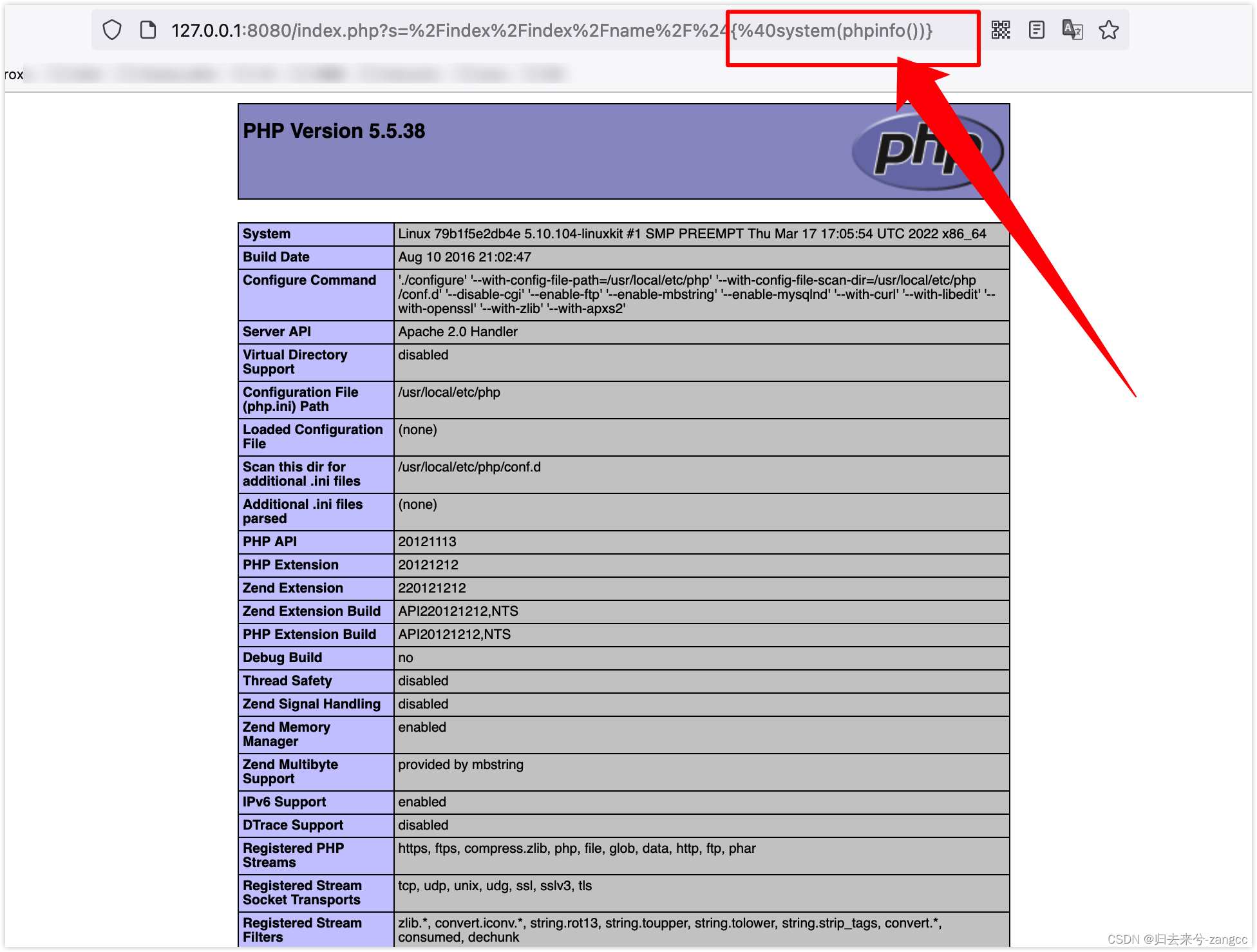Click the DTrace Support label
This screenshot has height=952, width=1257.
pyautogui.click(x=293, y=825)
